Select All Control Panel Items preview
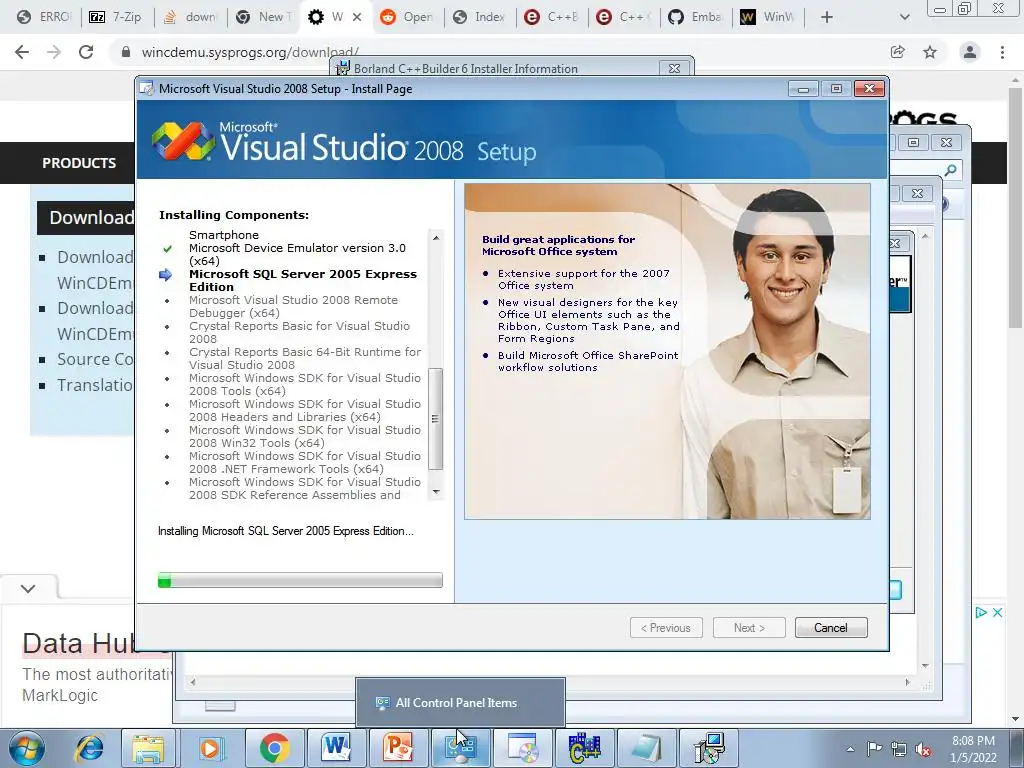1024x768 pixels. point(460,703)
